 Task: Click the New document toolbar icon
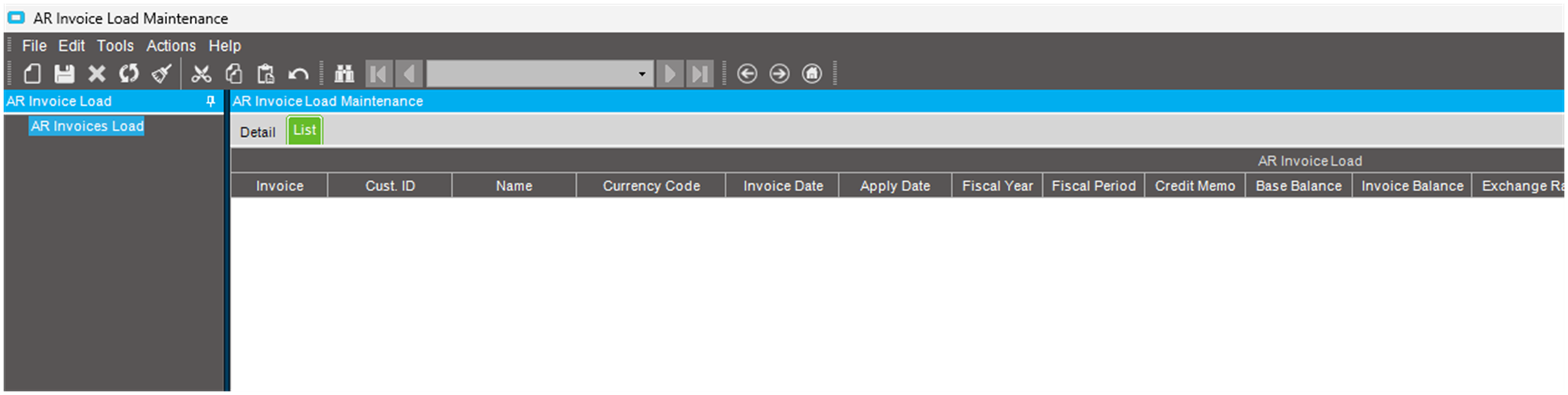tap(32, 74)
